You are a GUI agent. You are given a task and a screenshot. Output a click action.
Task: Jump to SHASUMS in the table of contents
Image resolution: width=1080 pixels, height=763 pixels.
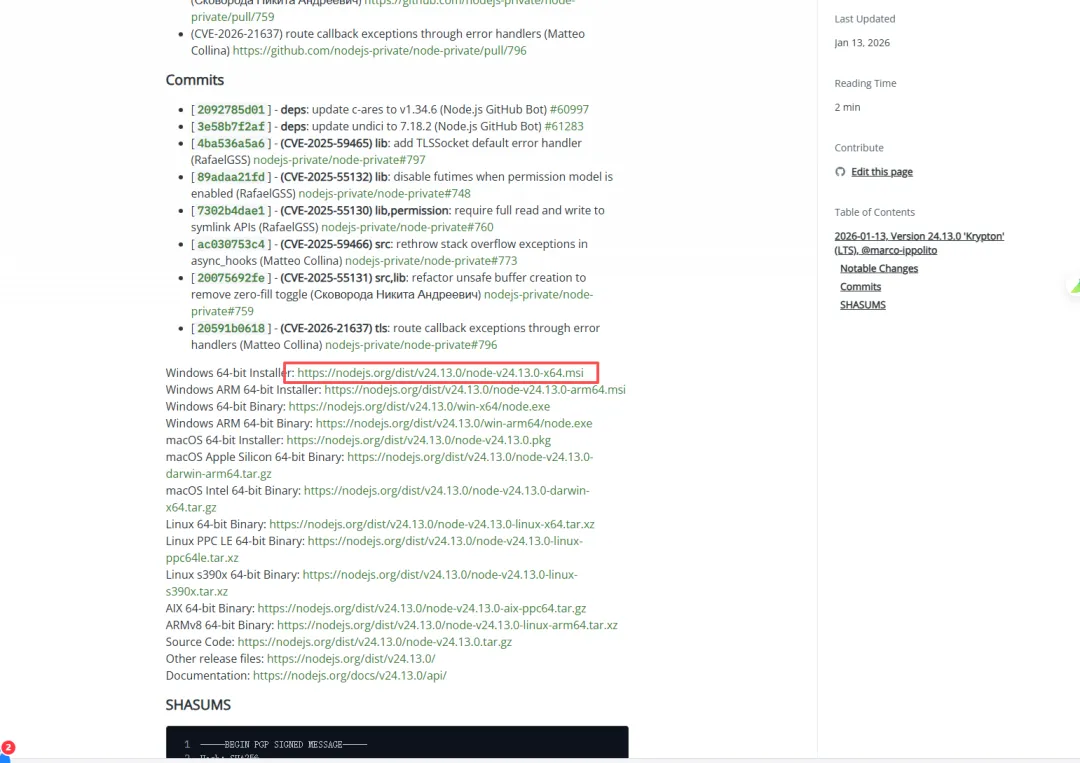click(x=862, y=304)
